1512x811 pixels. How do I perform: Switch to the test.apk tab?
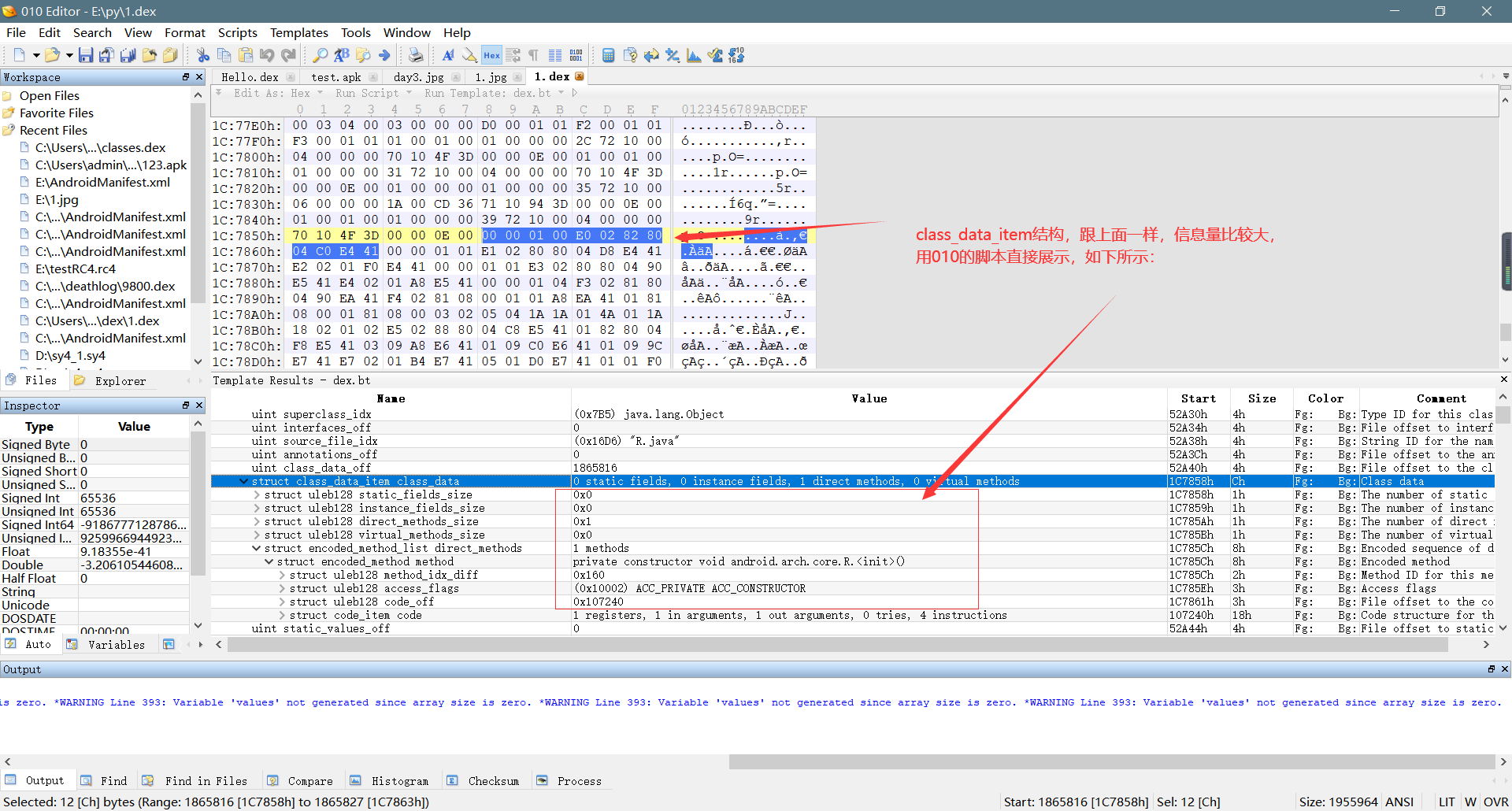336,76
